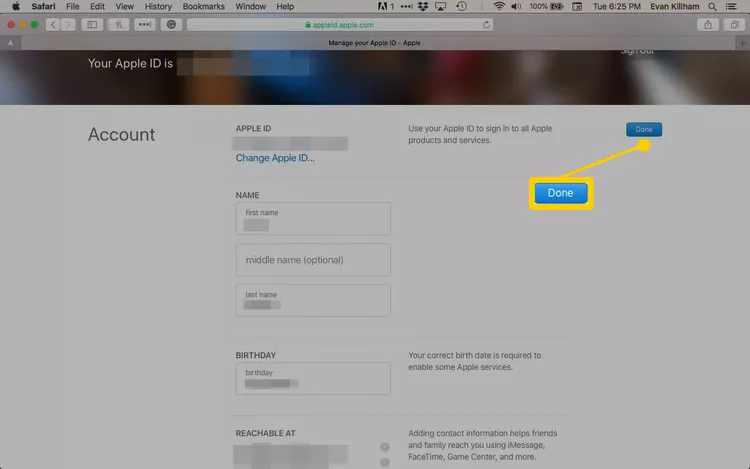Open the Edit menu

97,6
